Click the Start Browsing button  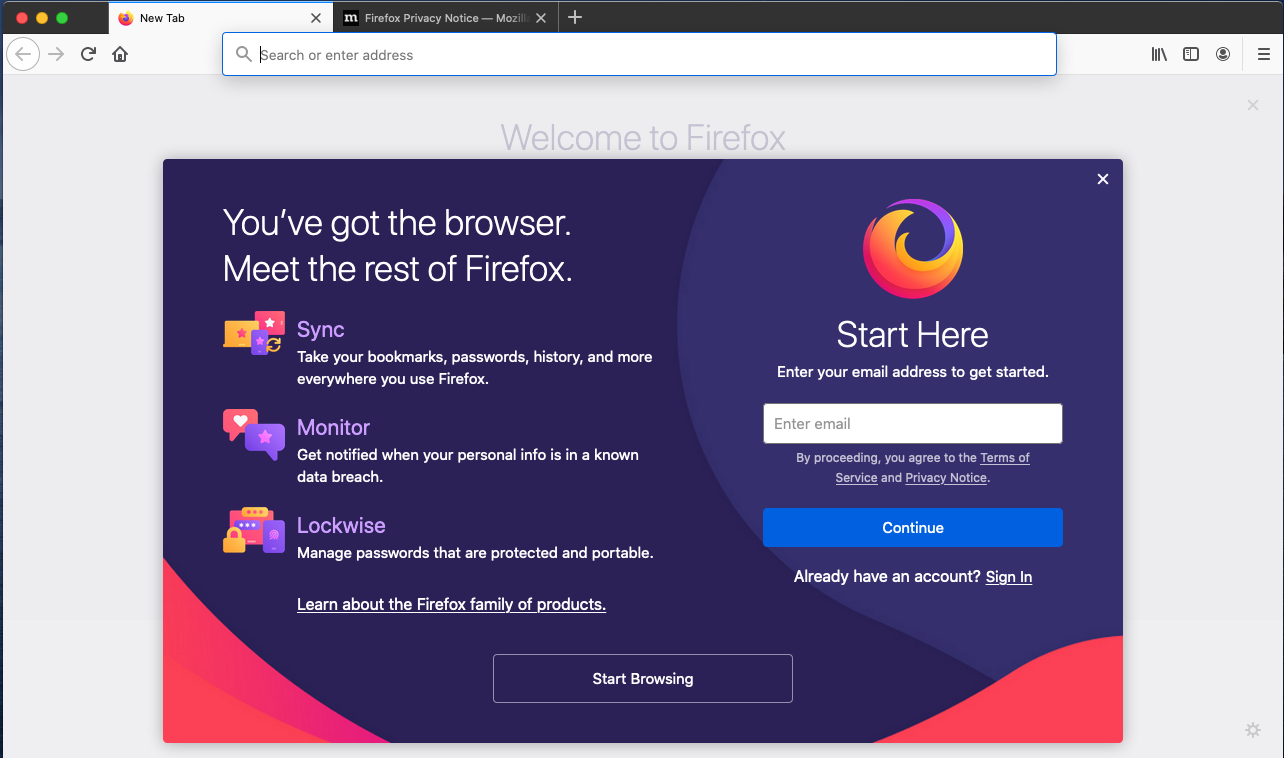pos(643,679)
